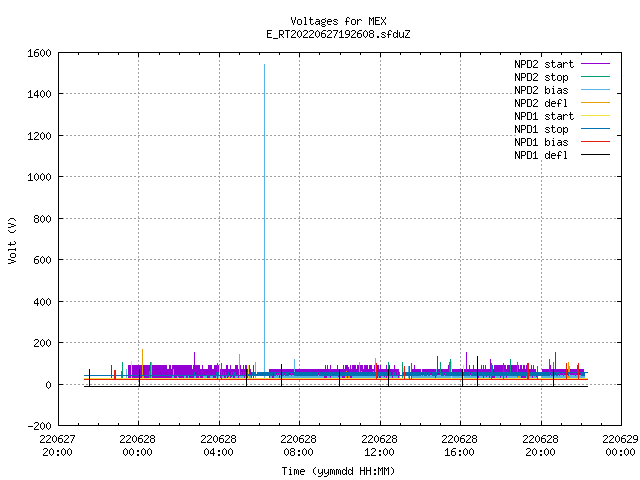Click the '220628 20:00' x-axis label
The image size is (640, 480).
(x=540, y=446)
